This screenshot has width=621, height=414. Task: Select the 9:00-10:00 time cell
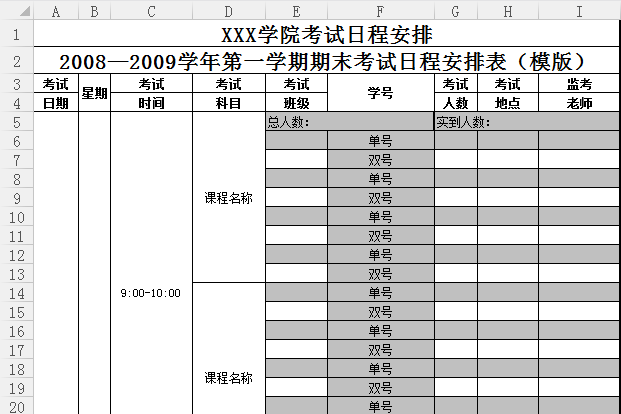pos(150,293)
